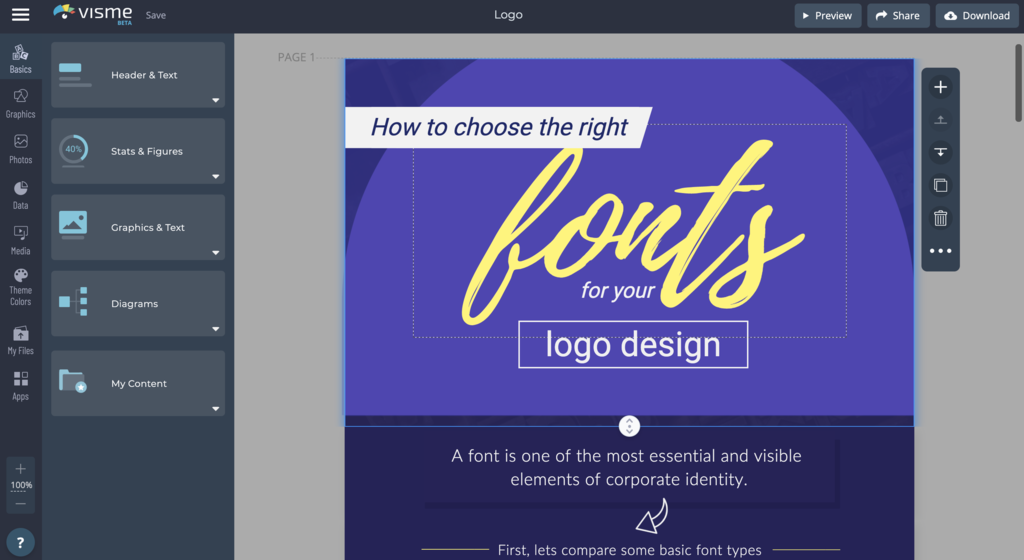Viewport: 1024px width, 560px height.
Task: Select the My Content label
Action: [139, 384]
